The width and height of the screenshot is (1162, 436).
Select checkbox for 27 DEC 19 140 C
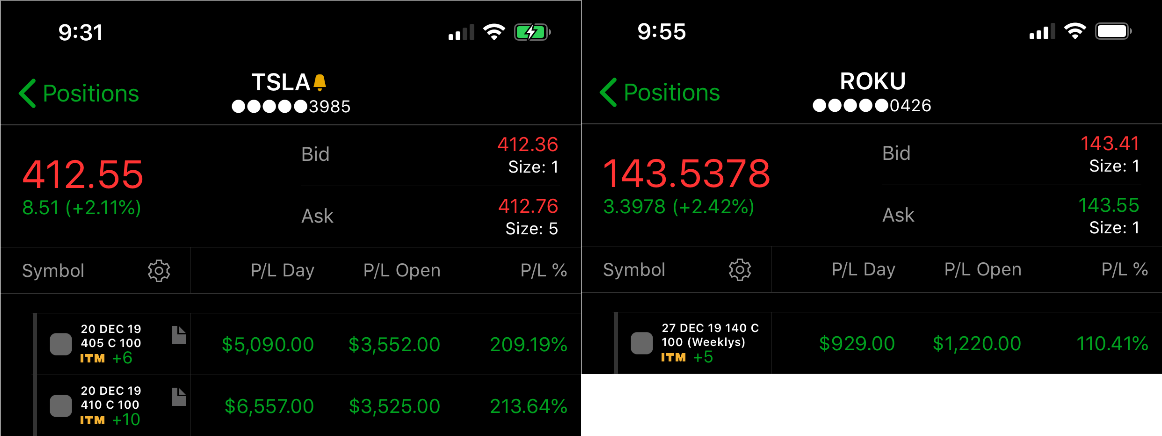[x=642, y=343]
